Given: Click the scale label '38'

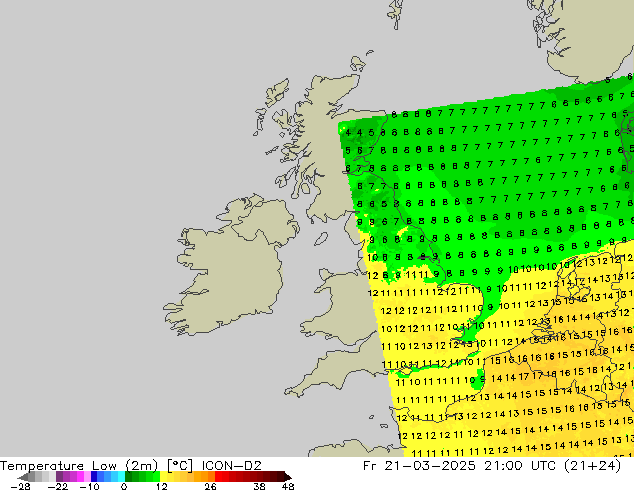Looking at the screenshot, I should click(x=260, y=486).
